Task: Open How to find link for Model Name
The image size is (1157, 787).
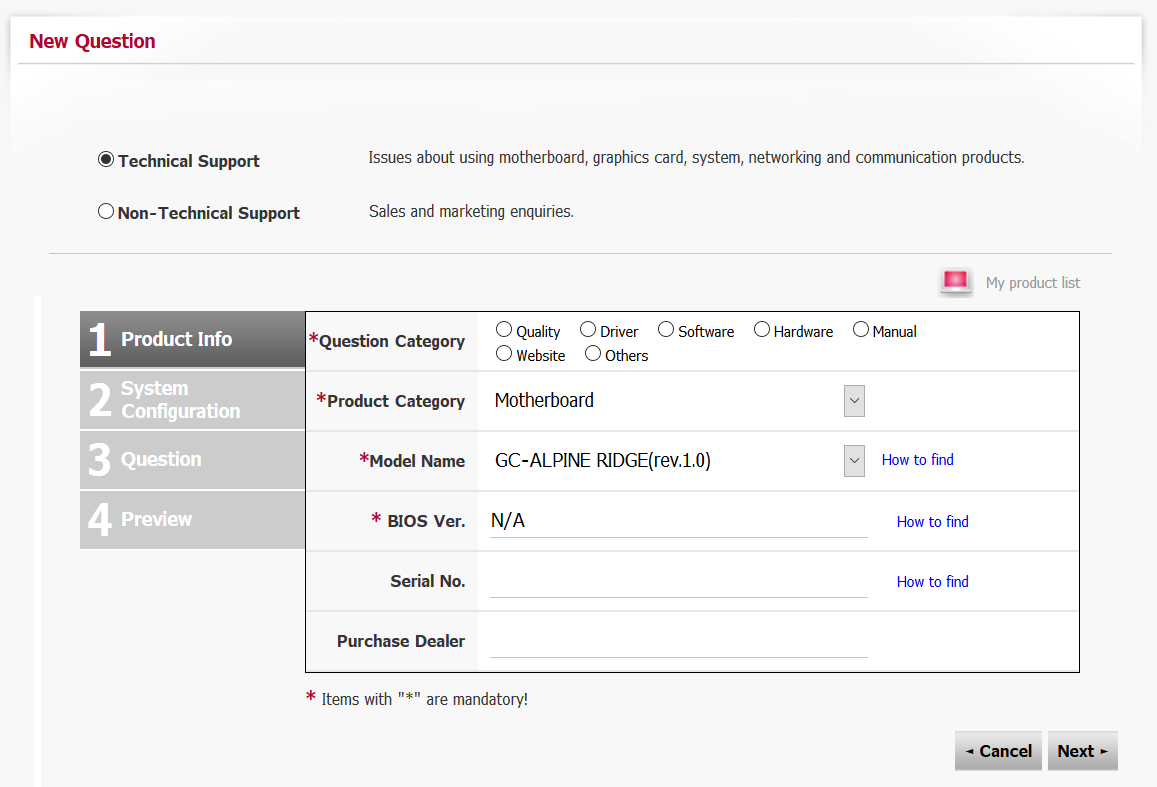Action: [x=917, y=460]
